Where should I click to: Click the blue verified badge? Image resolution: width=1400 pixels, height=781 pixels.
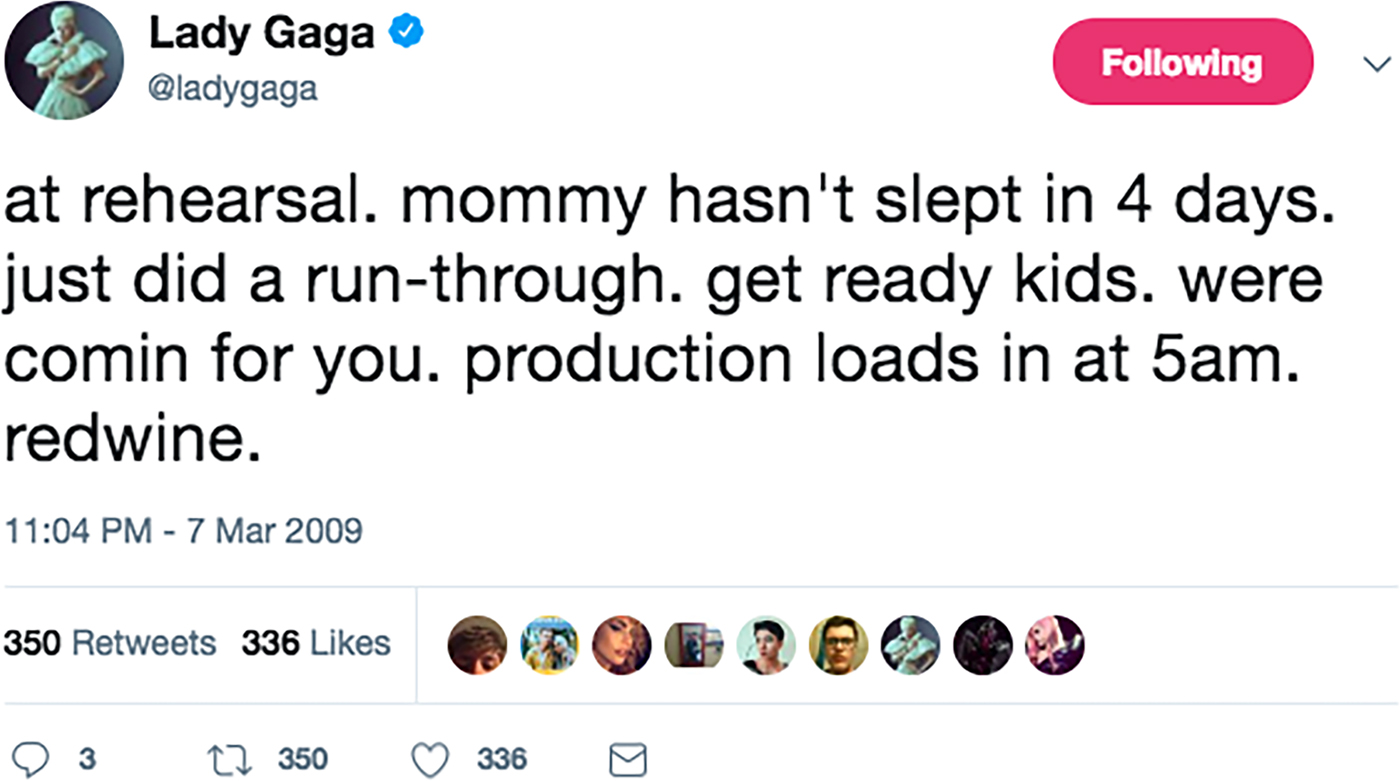[x=405, y=34]
